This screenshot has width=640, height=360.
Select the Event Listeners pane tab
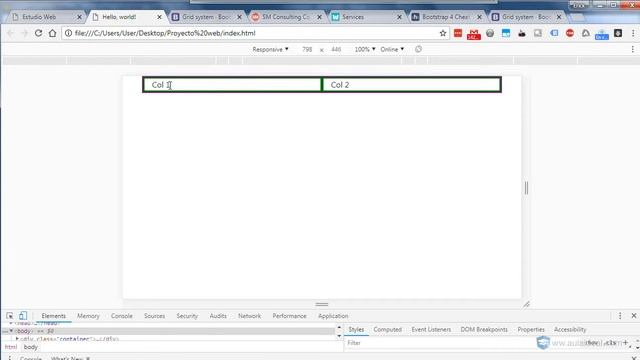(x=431, y=329)
